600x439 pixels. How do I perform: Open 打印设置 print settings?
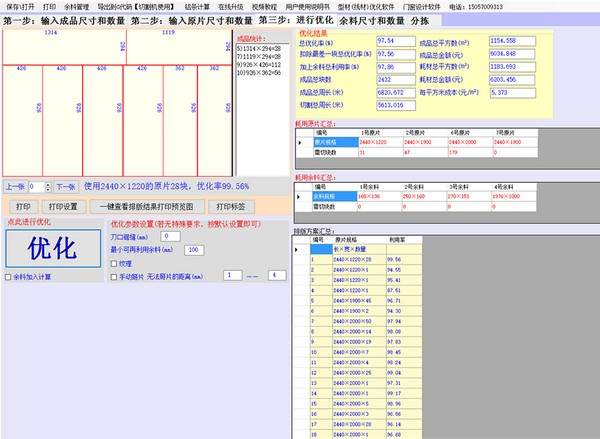63,206
